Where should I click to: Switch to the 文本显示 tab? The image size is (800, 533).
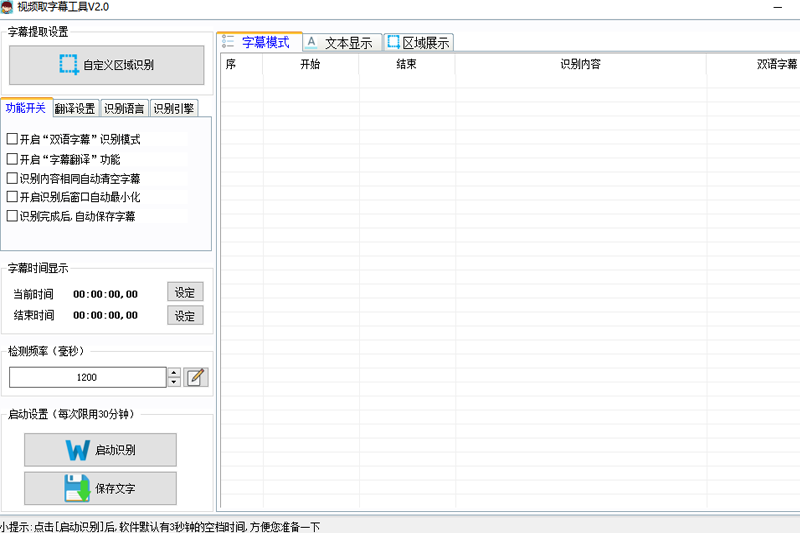(342, 43)
